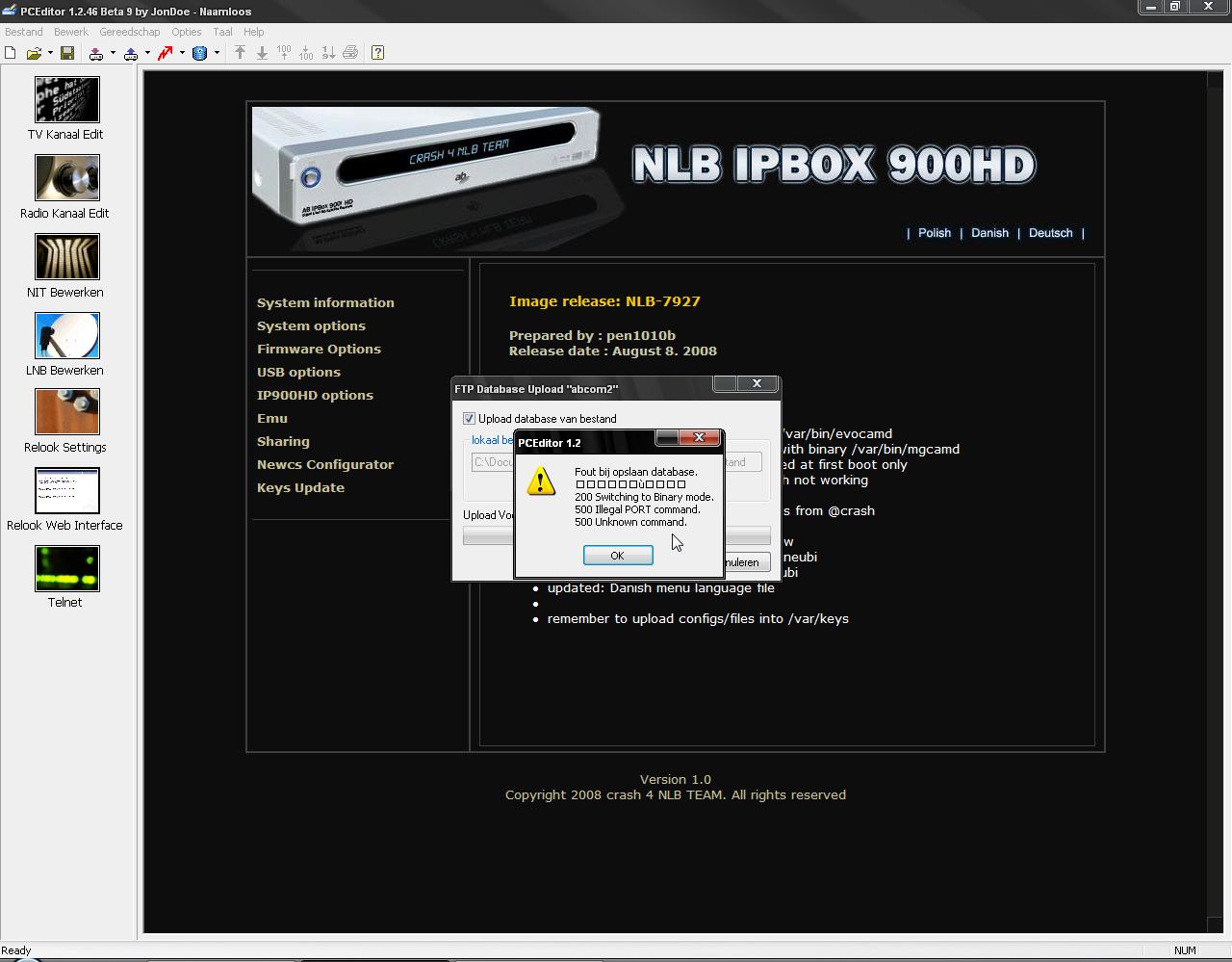Open NIT Bewerken in sidebar
Screen dimensions: 1232x962
65,267
